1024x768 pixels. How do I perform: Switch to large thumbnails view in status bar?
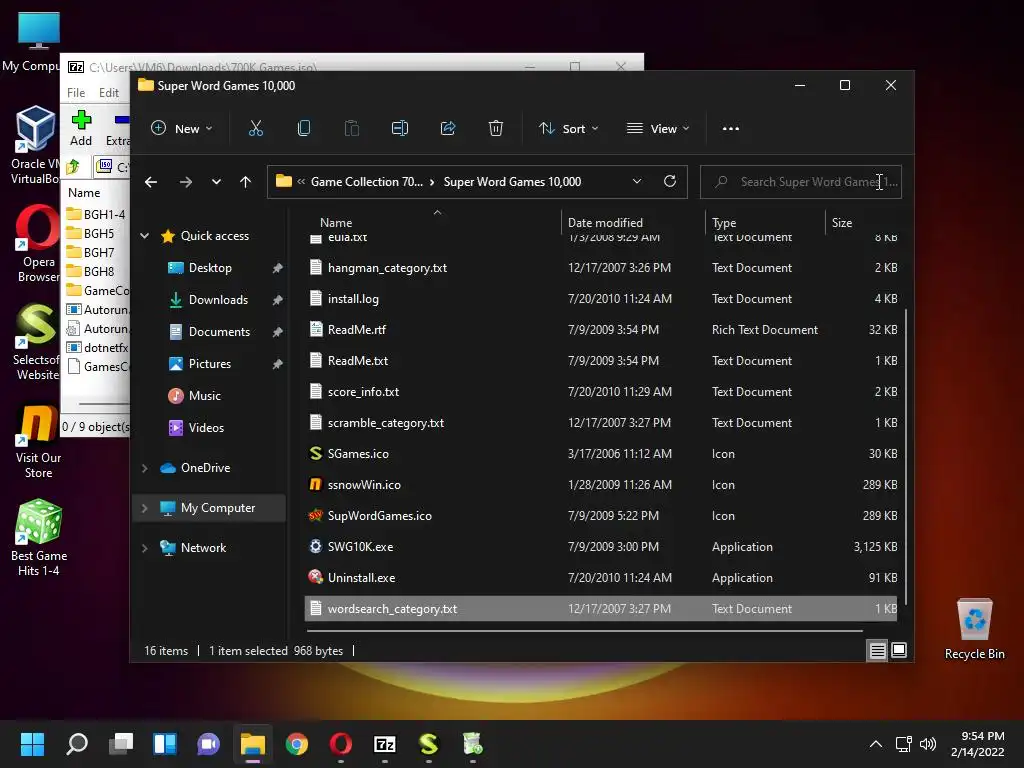coord(899,650)
